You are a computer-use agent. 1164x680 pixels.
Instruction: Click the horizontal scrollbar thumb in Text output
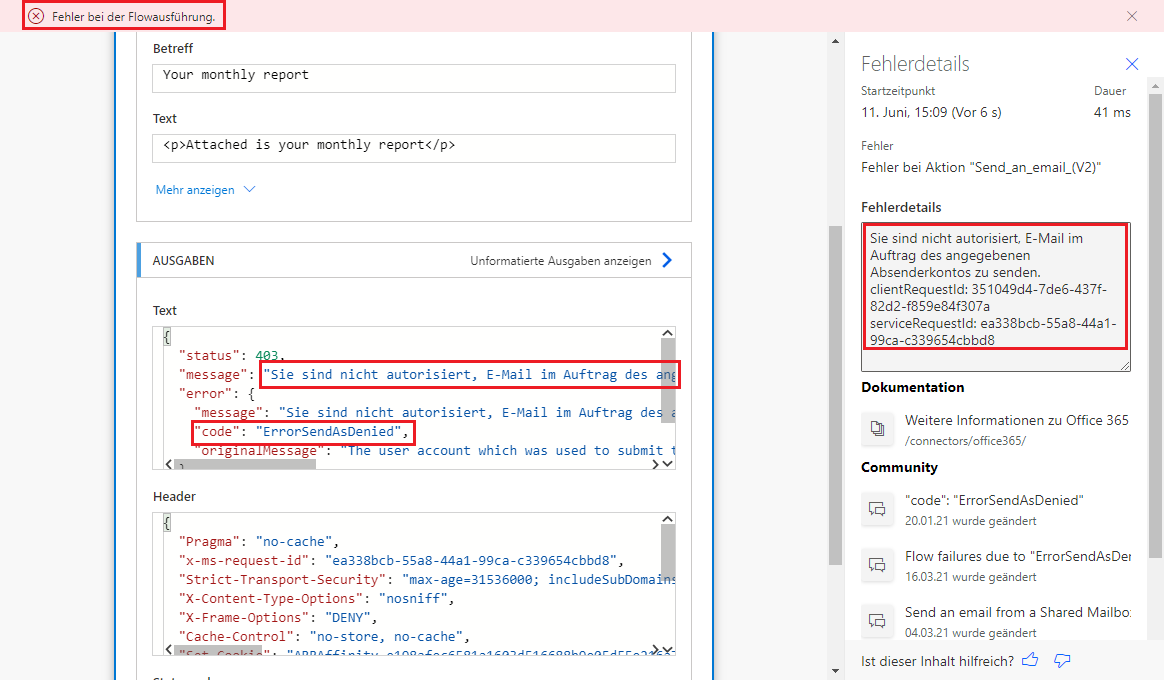tap(246, 464)
